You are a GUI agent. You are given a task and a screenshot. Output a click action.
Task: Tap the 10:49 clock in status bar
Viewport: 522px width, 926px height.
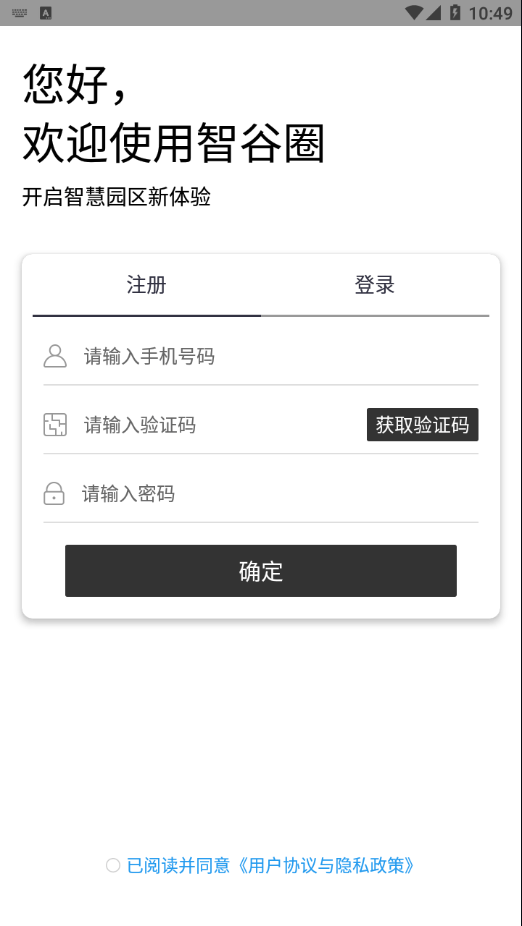pyautogui.click(x=491, y=13)
